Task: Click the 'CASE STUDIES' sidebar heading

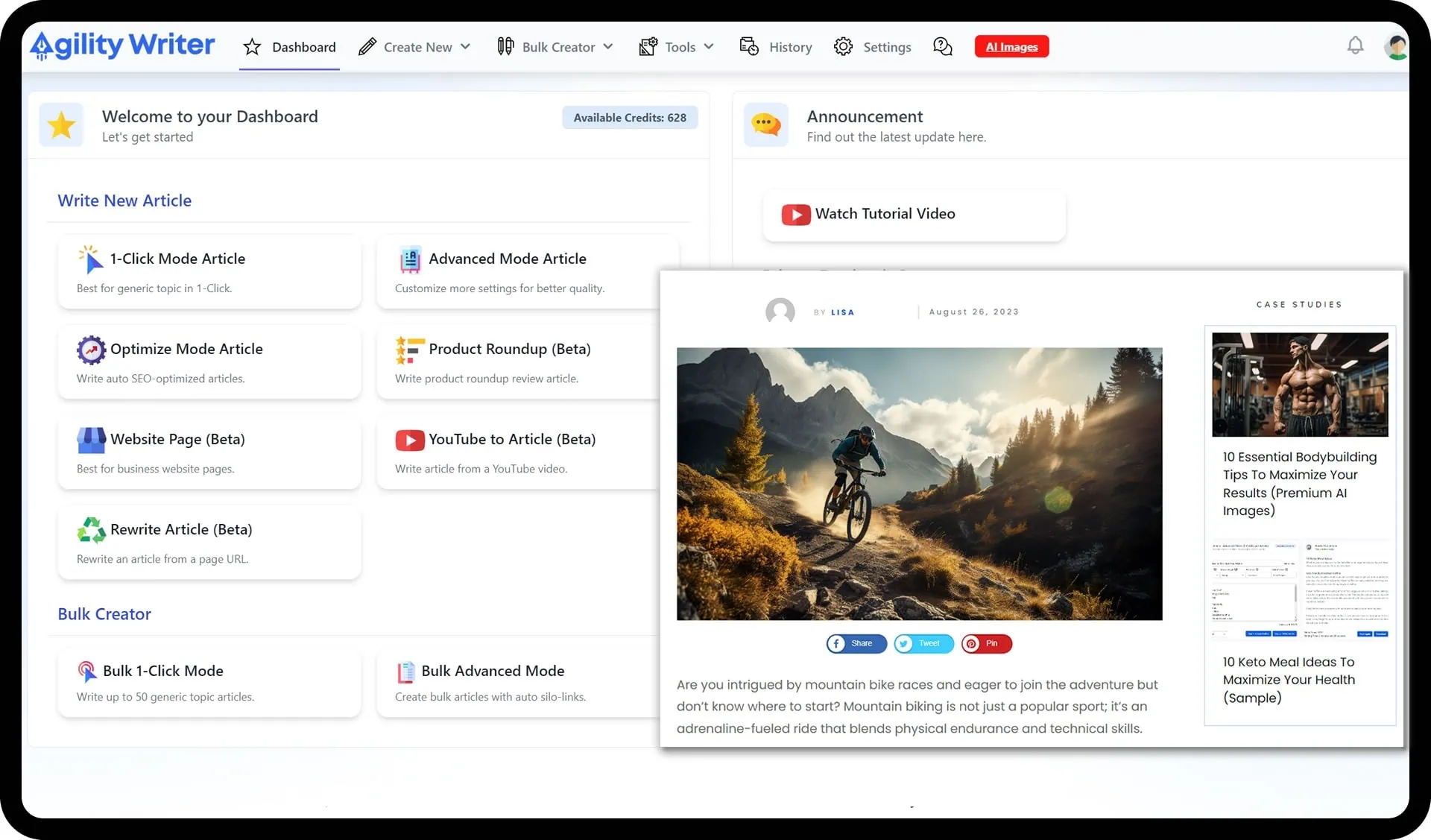Action: [1299, 304]
